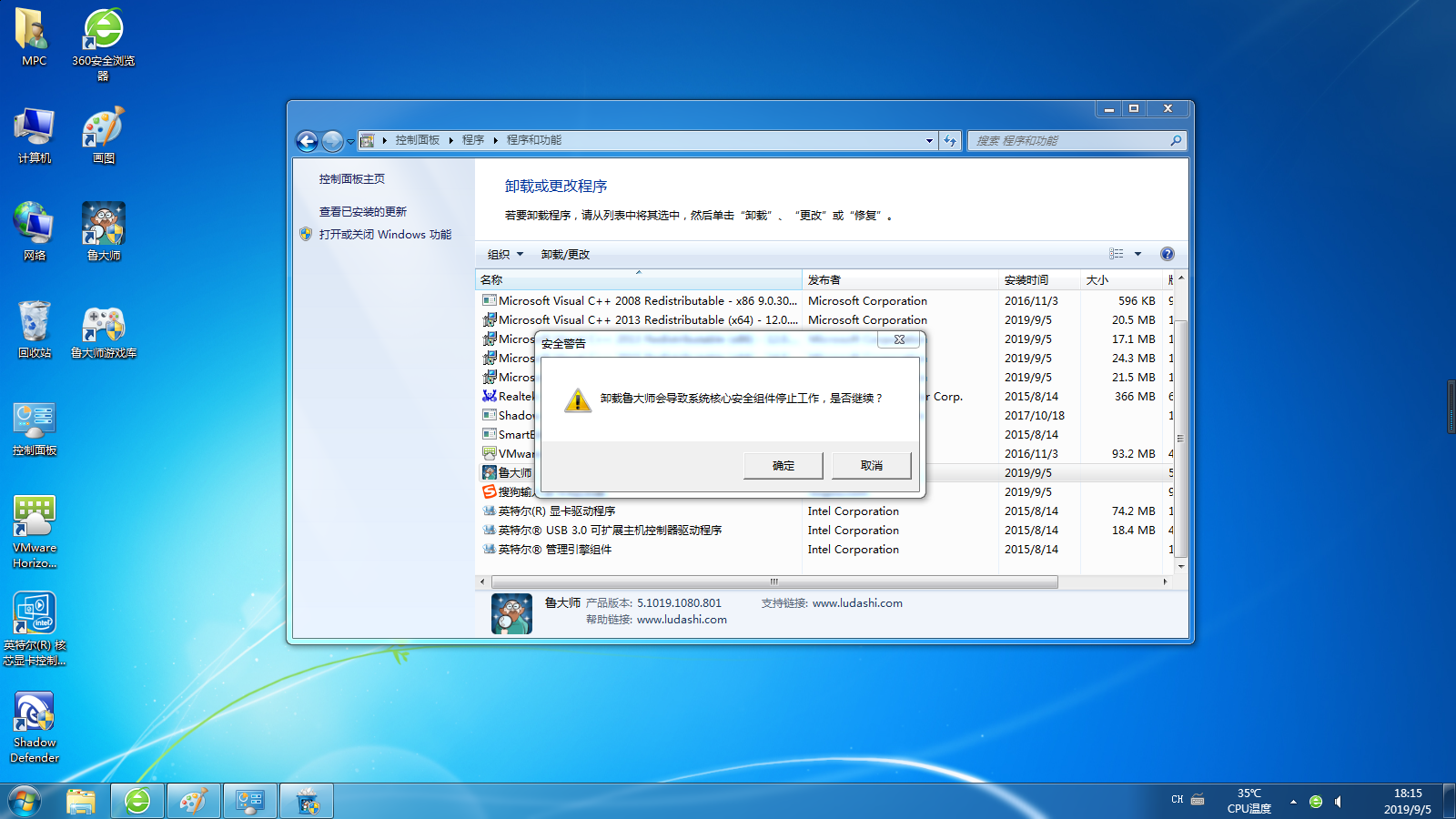This screenshot has width=1456, height=819.
Task: Click the uninstaller taskbar icon
Action: (307, 802)
